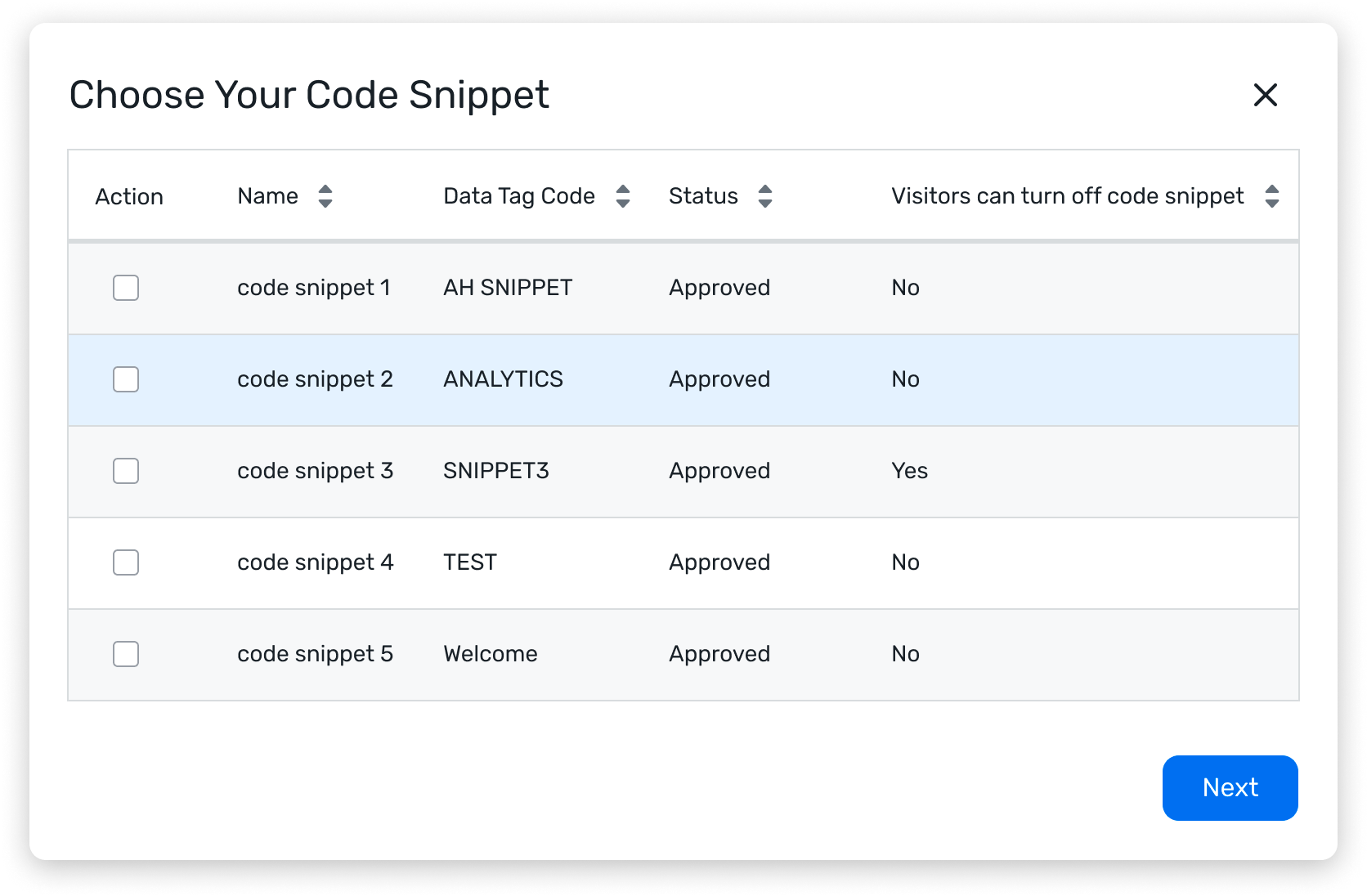The height and width of the screenshot is (896, 1367).
Task: Sort the table by Status arrows
Action: point(764,196)
